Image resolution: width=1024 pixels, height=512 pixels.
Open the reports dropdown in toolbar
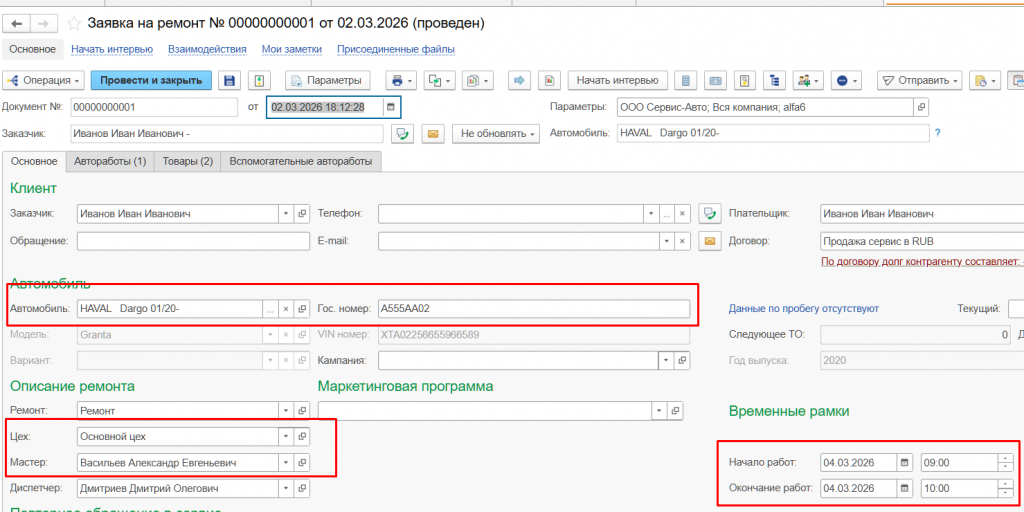[x=477, y=80]
